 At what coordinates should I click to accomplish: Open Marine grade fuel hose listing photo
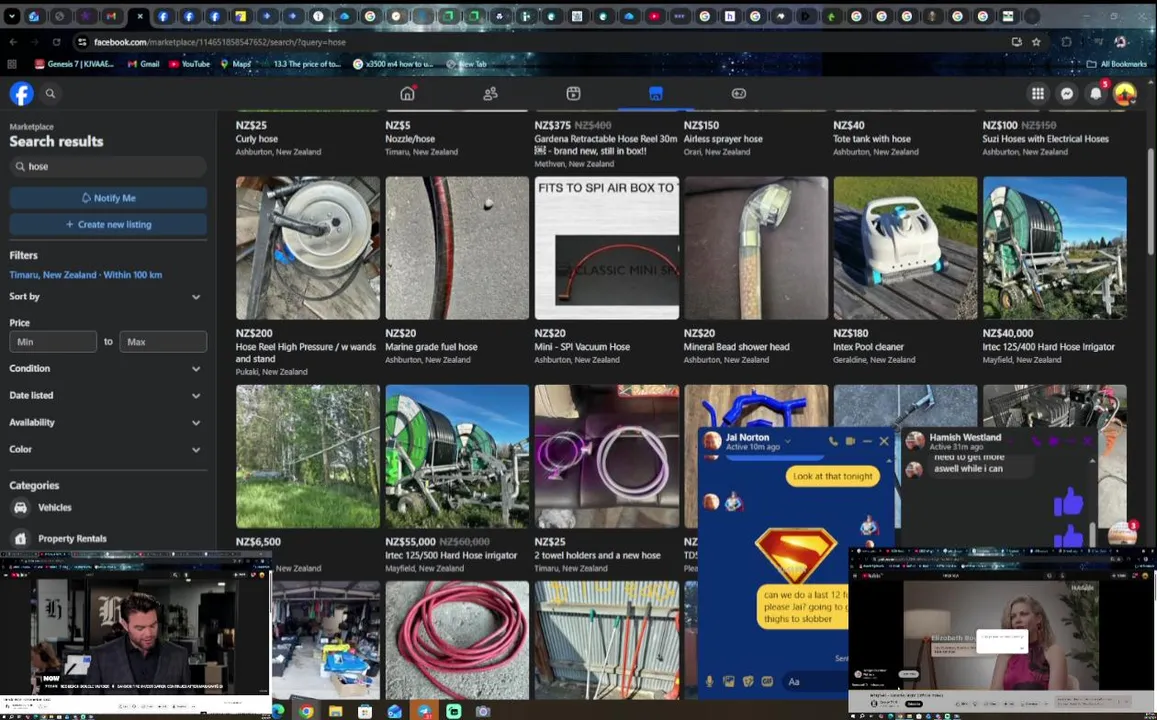457,248
